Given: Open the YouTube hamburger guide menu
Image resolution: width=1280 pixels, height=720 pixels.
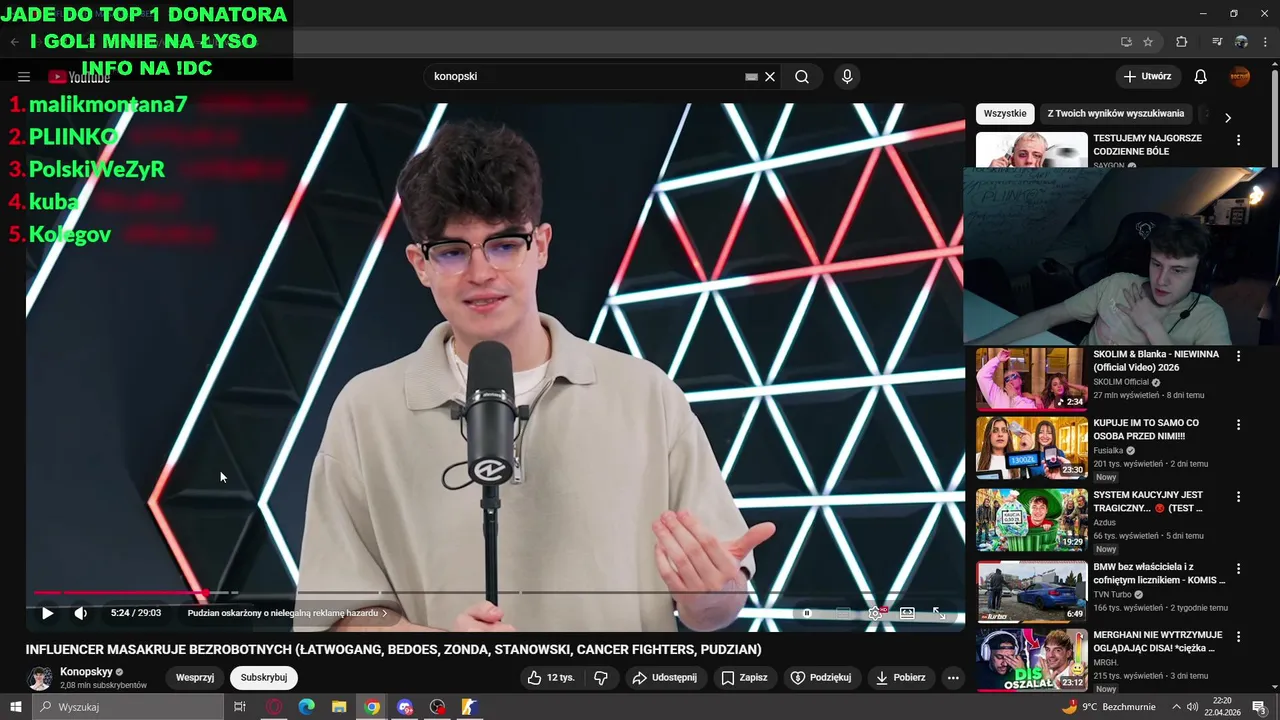Looking at the screenshot, I should tap(24, 76).
